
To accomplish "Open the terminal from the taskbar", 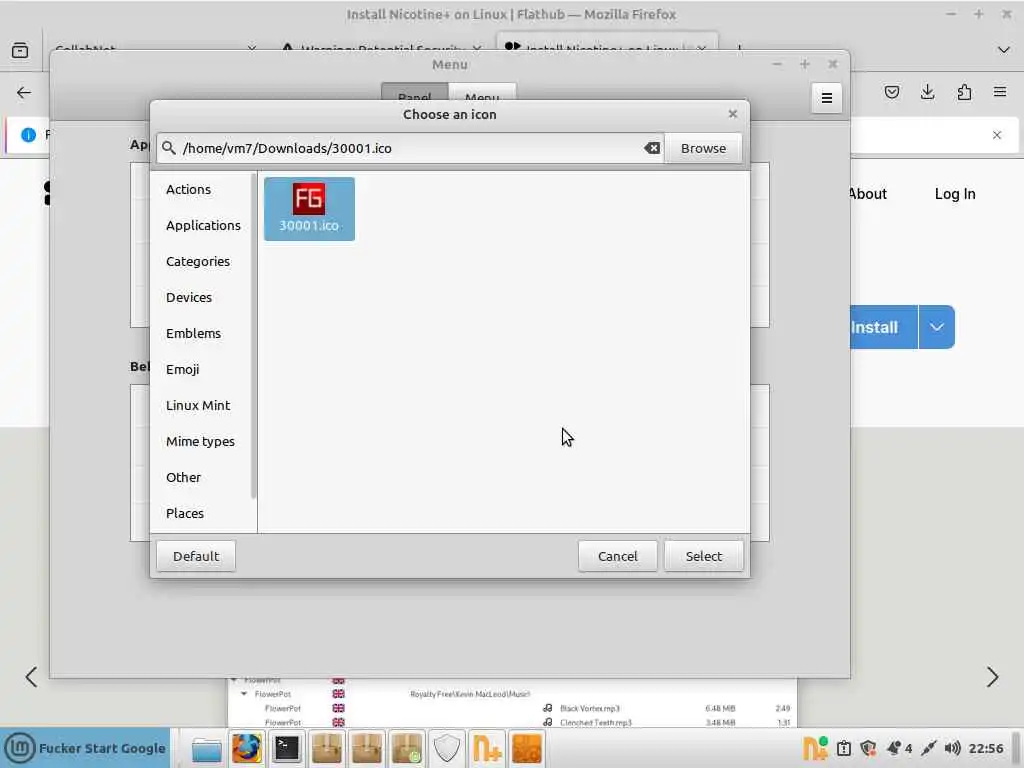I will pyautogui.click(x=286, y=748).
